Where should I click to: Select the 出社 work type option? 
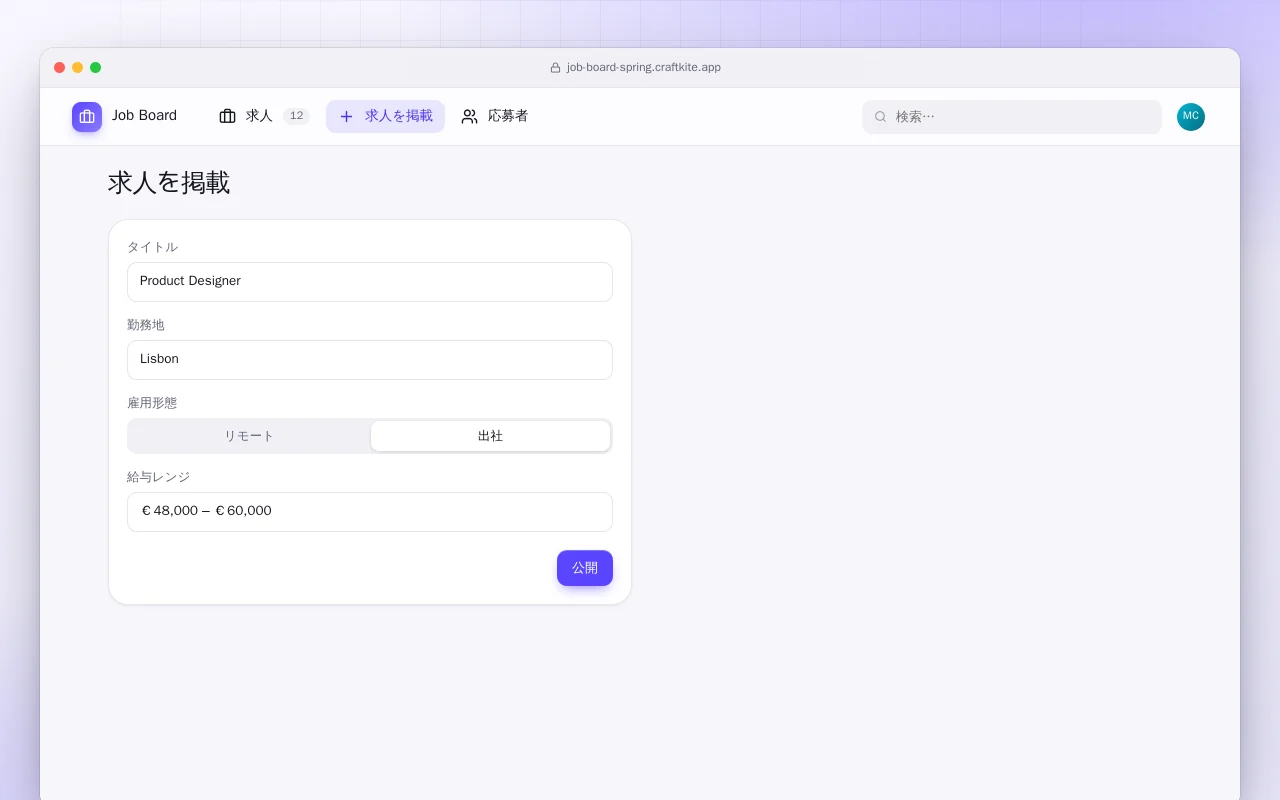coord(490,436)
